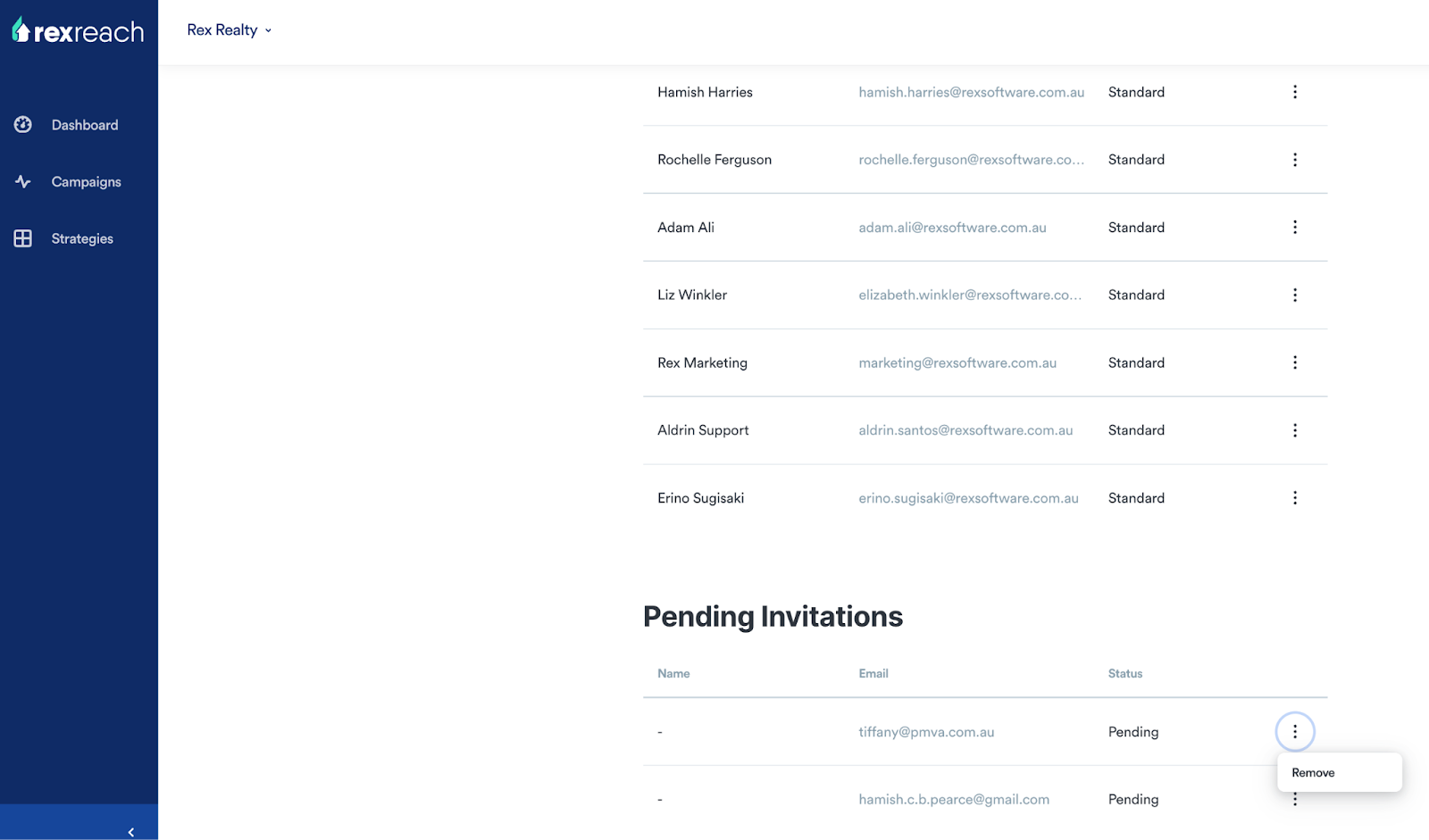This screenshot has width=1429, height=840.
Task: Click email erino.sugisaki@rexsoftware.com.au
Action: click(x=968, y=498)
